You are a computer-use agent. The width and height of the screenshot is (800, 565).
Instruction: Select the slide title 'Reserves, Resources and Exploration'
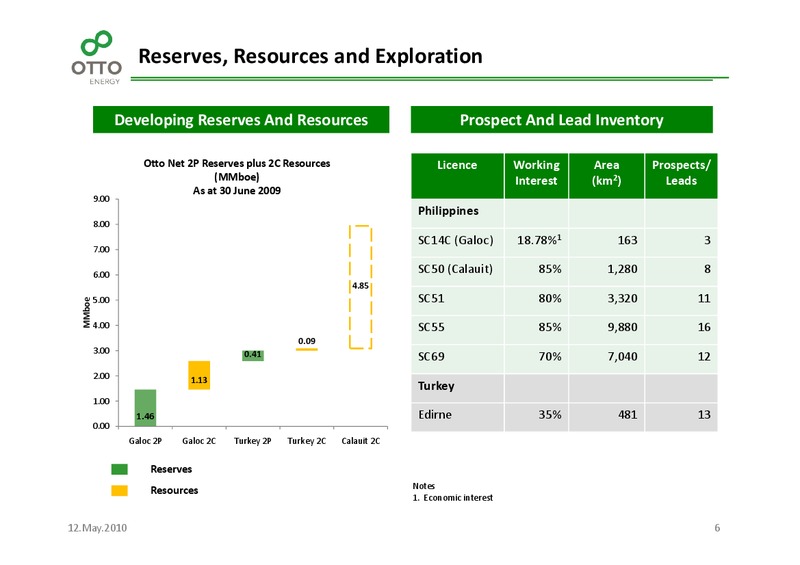310,56
